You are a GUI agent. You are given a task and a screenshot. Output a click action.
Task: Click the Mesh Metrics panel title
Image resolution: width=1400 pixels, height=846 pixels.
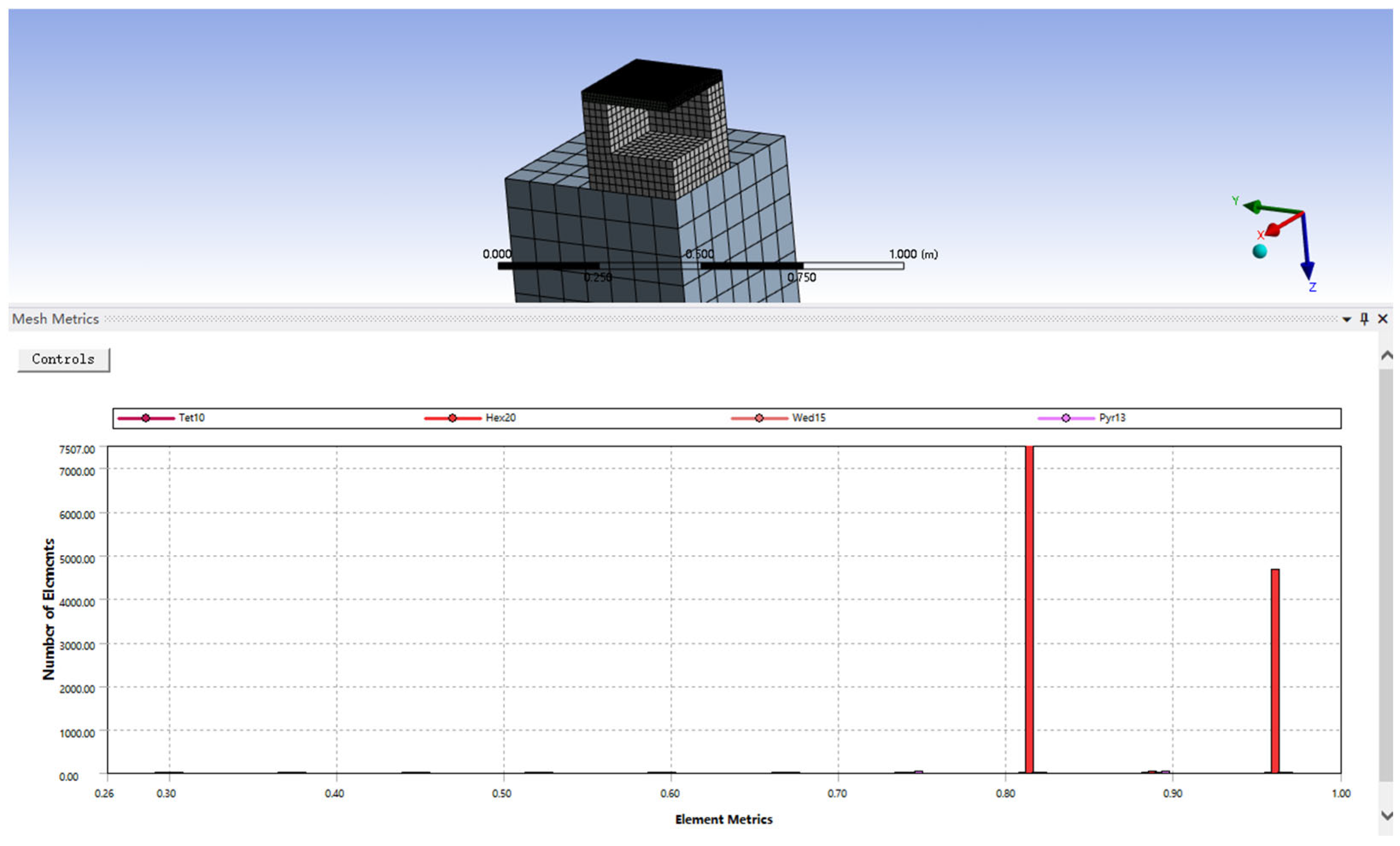pos(56,319)
